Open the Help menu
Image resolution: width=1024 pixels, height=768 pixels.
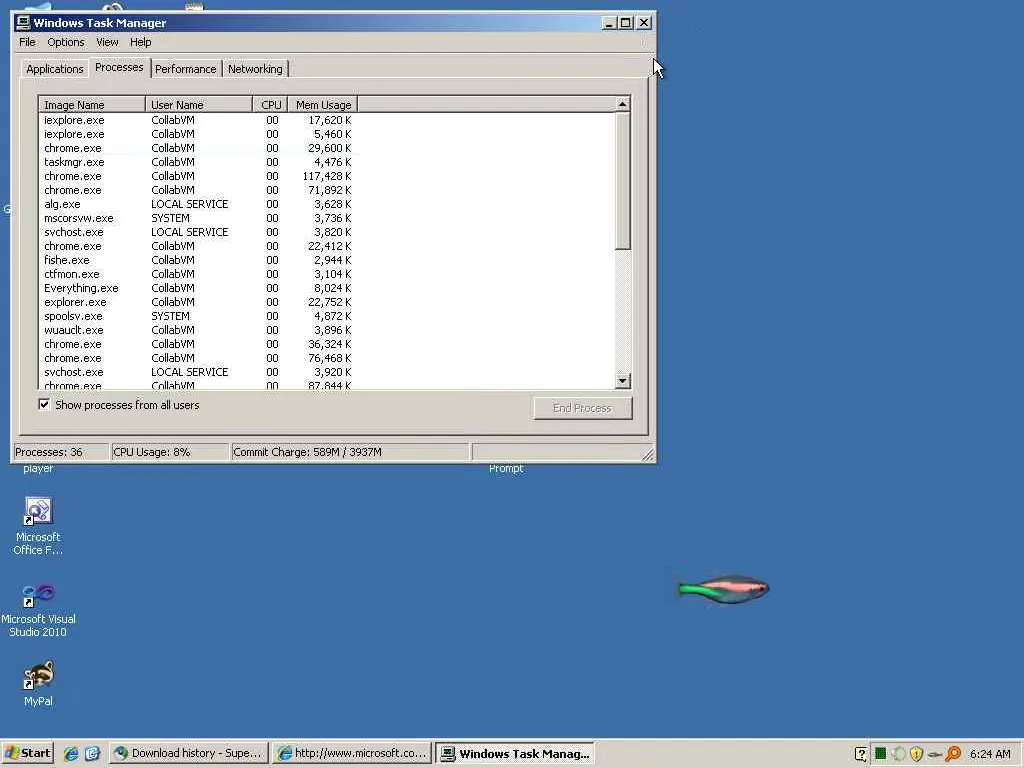click(140, 42)
